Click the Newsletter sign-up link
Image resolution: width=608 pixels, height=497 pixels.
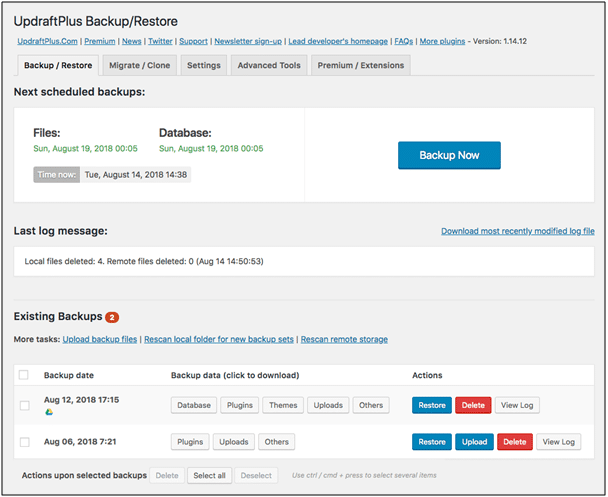click(248, 41)
